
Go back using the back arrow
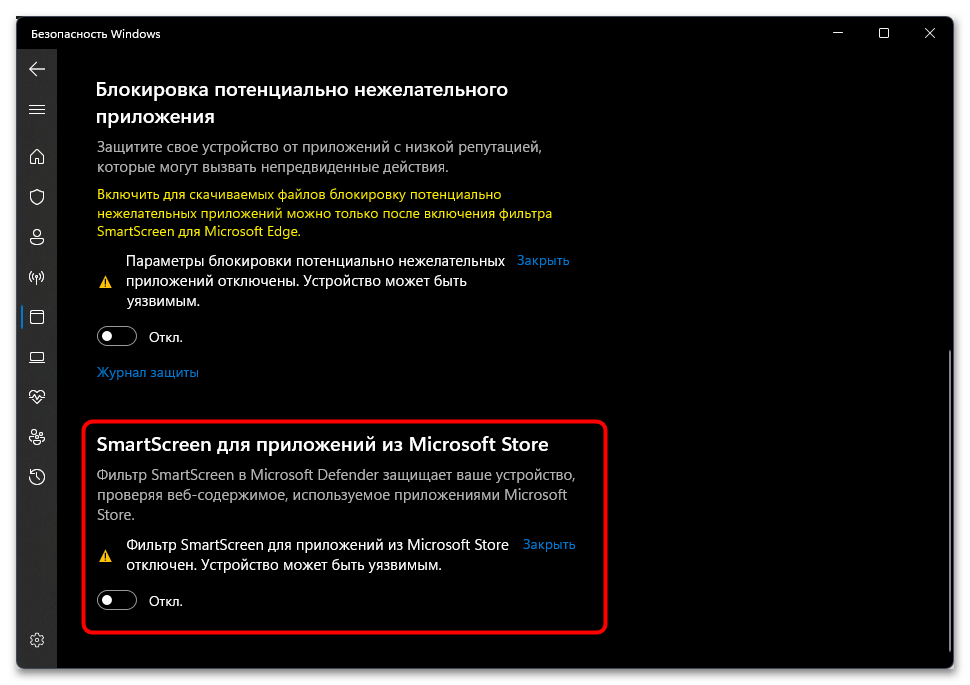(x=37, y=69)
